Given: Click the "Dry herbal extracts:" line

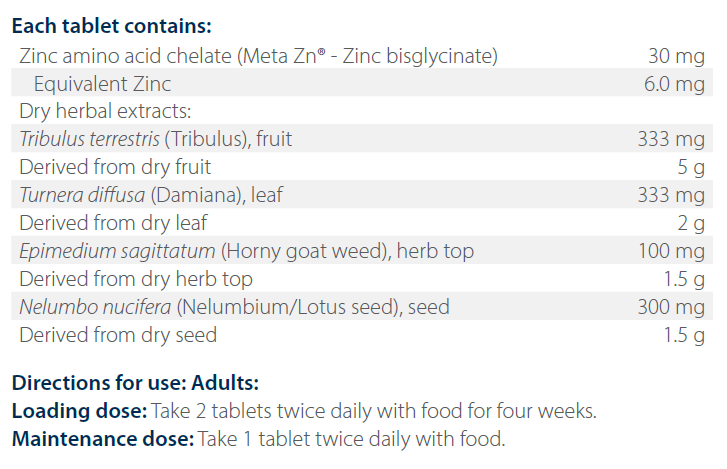Looking at the screenshot, I should click(x=105, y=112).
